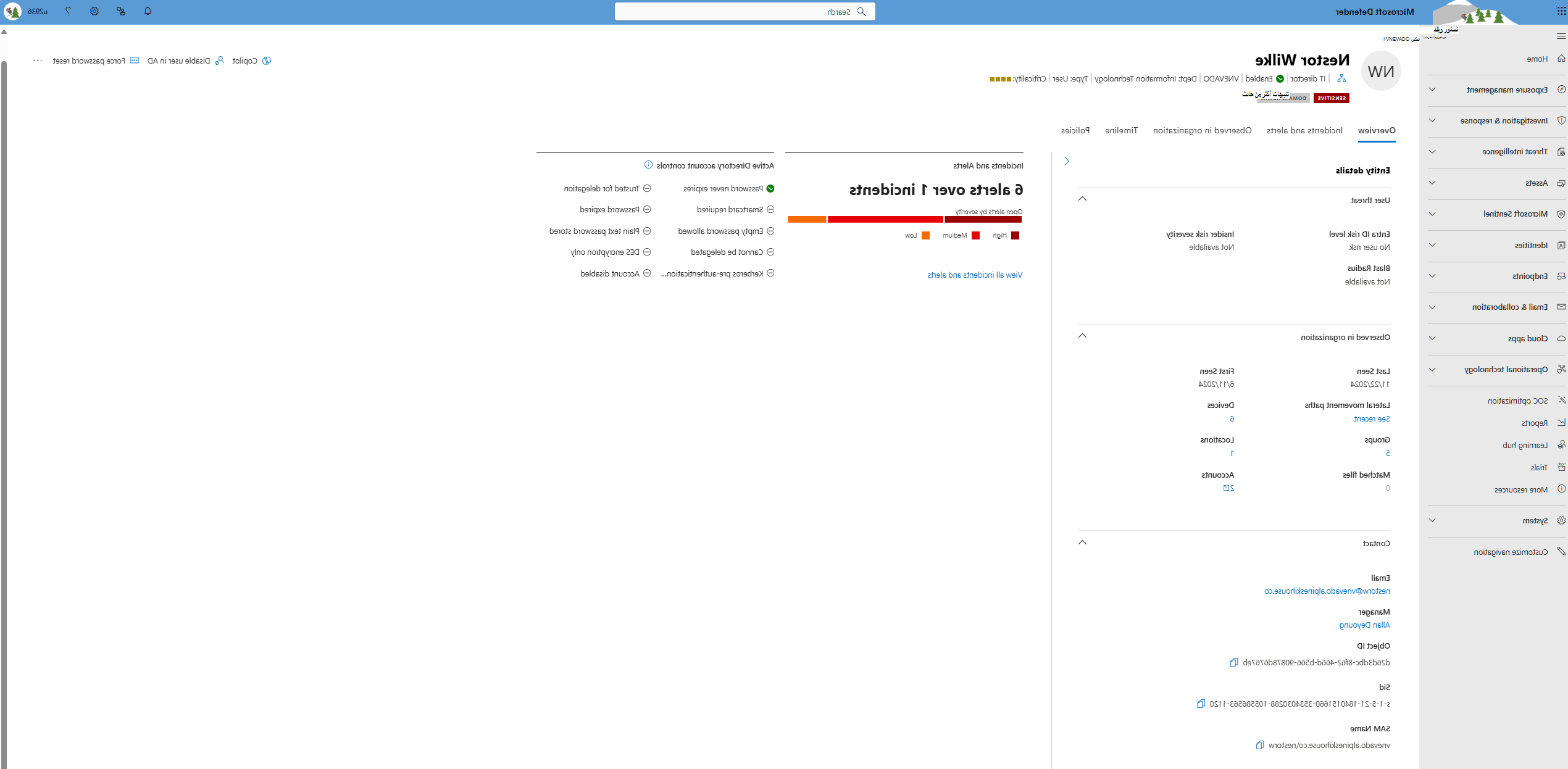This screenshot has width=1568, height=769.
Task: Open View all incidents and alerts link
Action: (975, 275)
